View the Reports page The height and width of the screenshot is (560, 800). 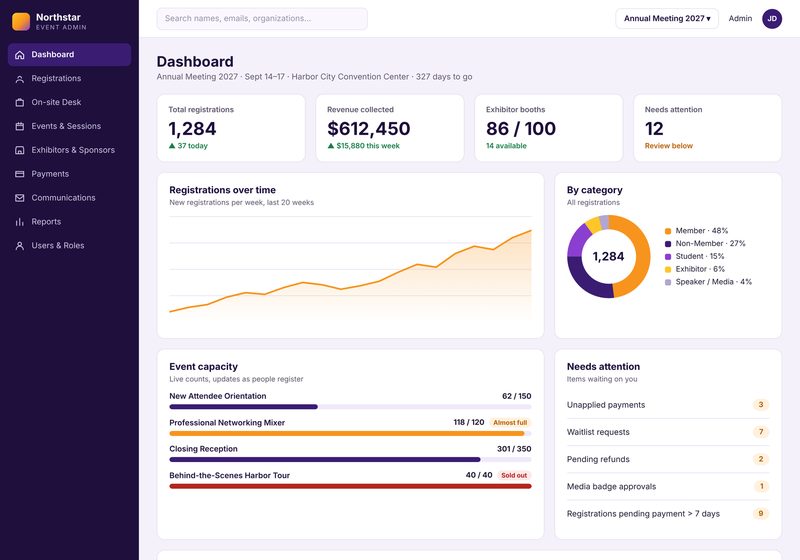pos(69,222)
